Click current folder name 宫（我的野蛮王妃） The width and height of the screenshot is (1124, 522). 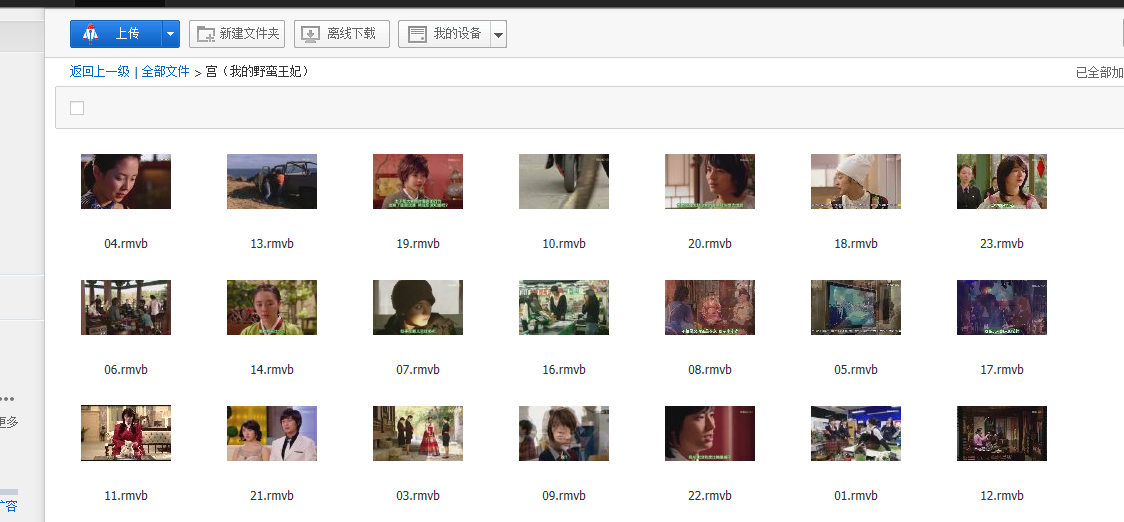pyautogui.click(x=259, y=72)
